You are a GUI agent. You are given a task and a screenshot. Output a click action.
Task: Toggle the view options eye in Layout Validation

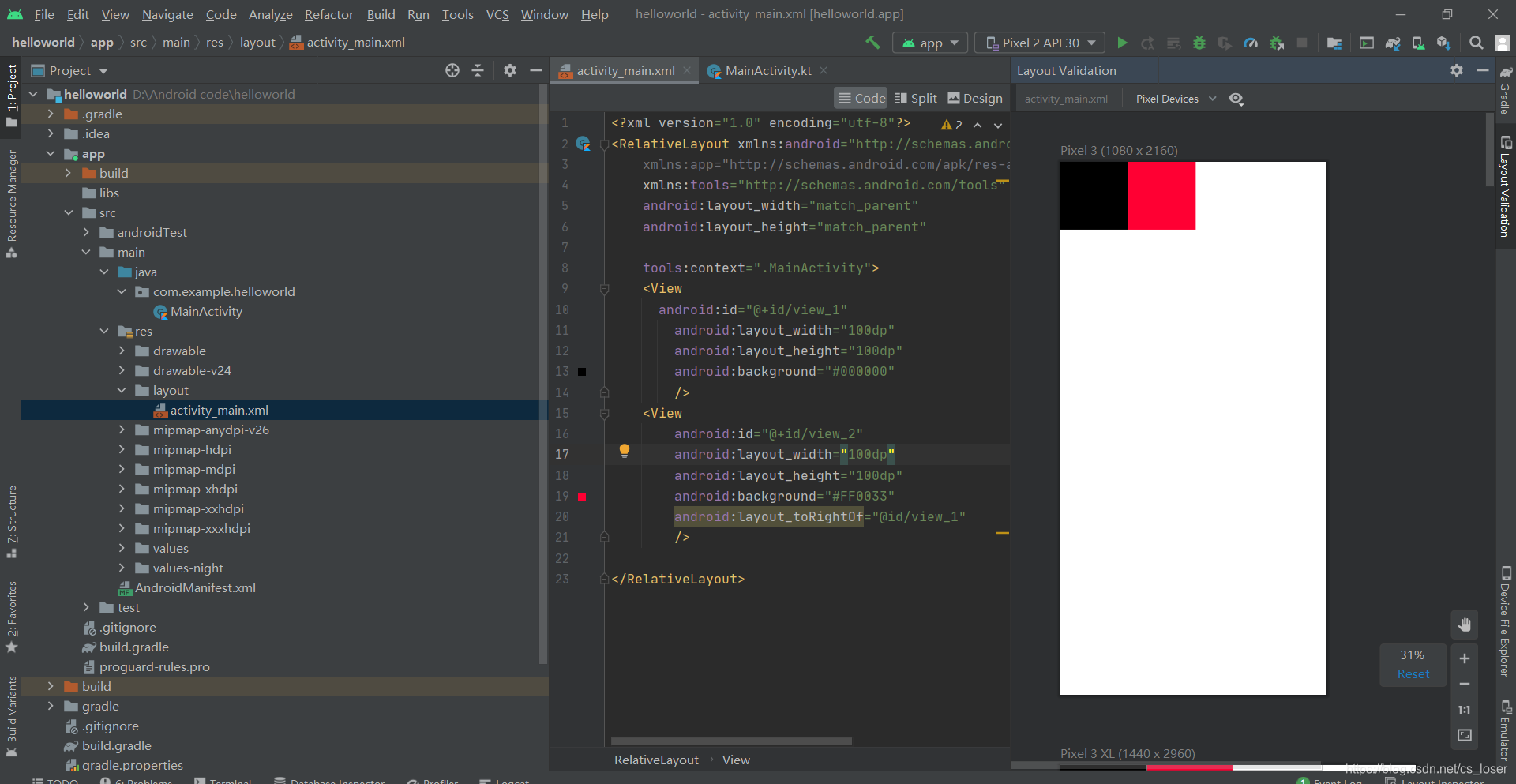coord(1236,99)
